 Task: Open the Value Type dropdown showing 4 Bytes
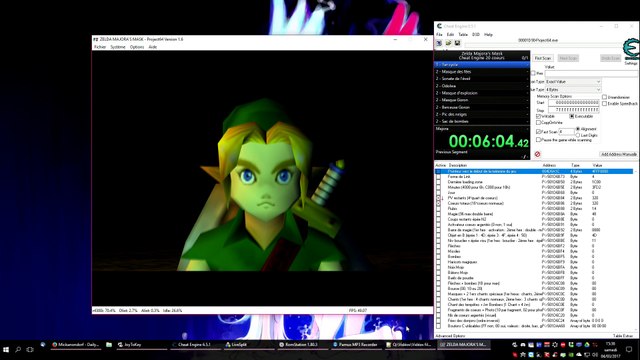573,89
